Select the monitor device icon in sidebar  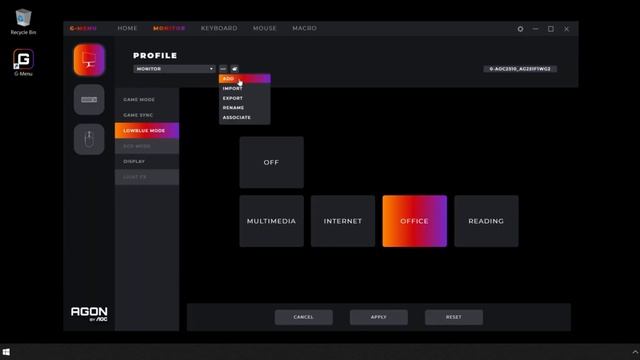point(89,60)
